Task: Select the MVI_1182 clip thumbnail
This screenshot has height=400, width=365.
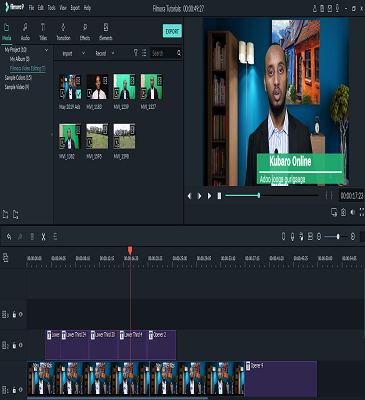Action: (x=70, y=136)
